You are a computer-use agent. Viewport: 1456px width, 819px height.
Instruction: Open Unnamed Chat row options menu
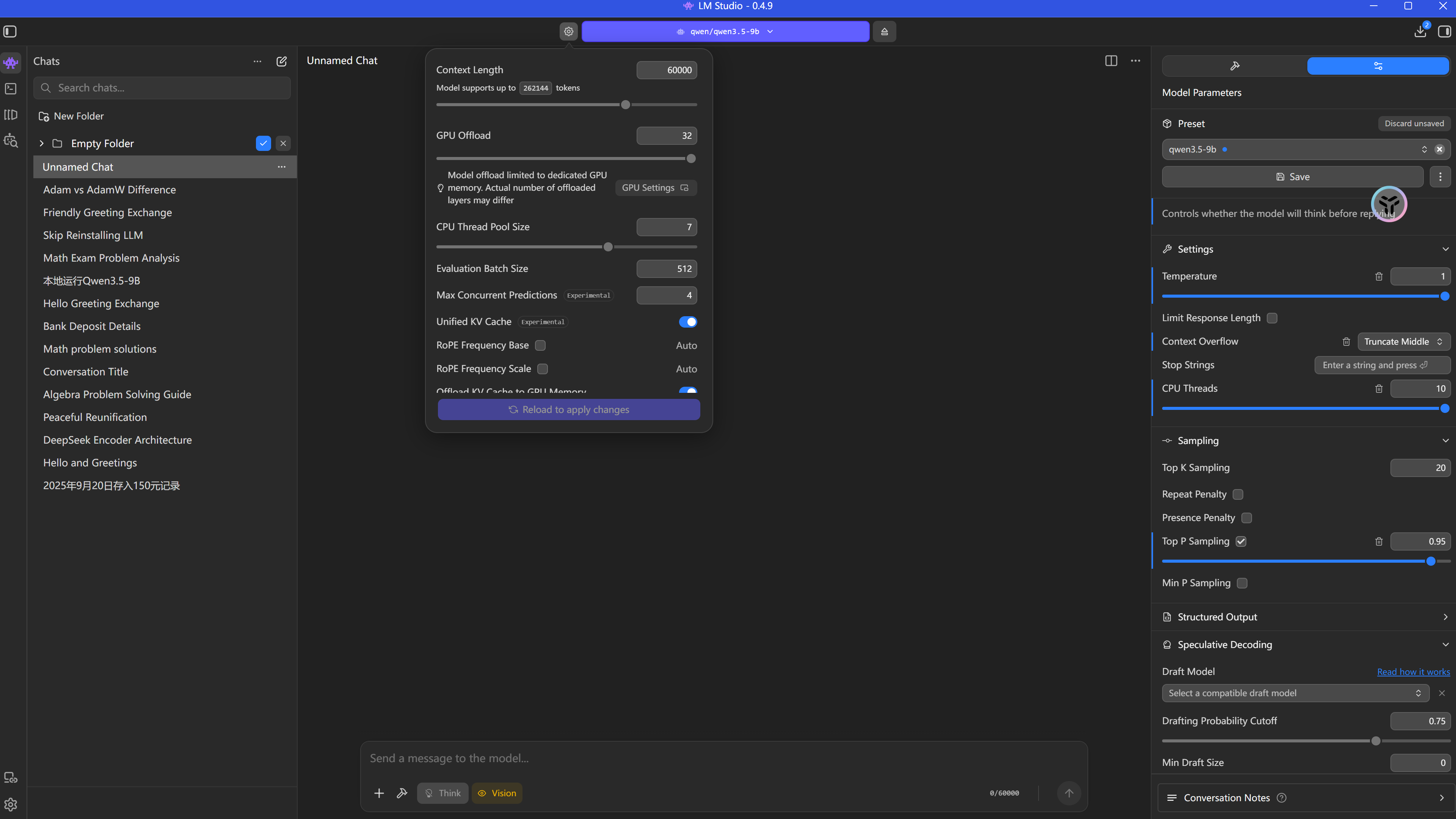281,167
